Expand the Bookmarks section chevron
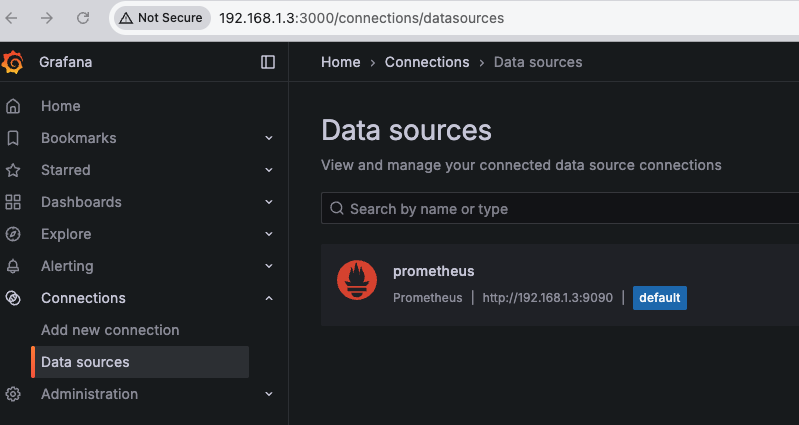Viewport: 799px width, 425px height. (269, 138)
